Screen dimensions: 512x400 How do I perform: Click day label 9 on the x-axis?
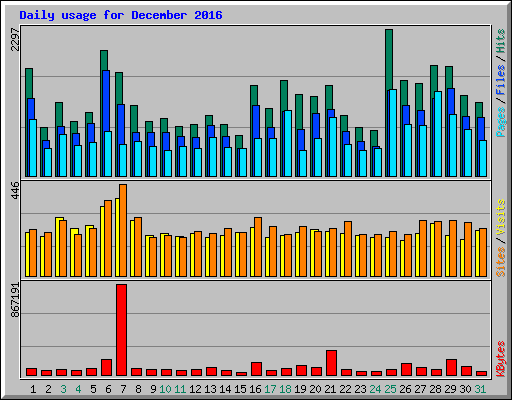click(153, 389)
